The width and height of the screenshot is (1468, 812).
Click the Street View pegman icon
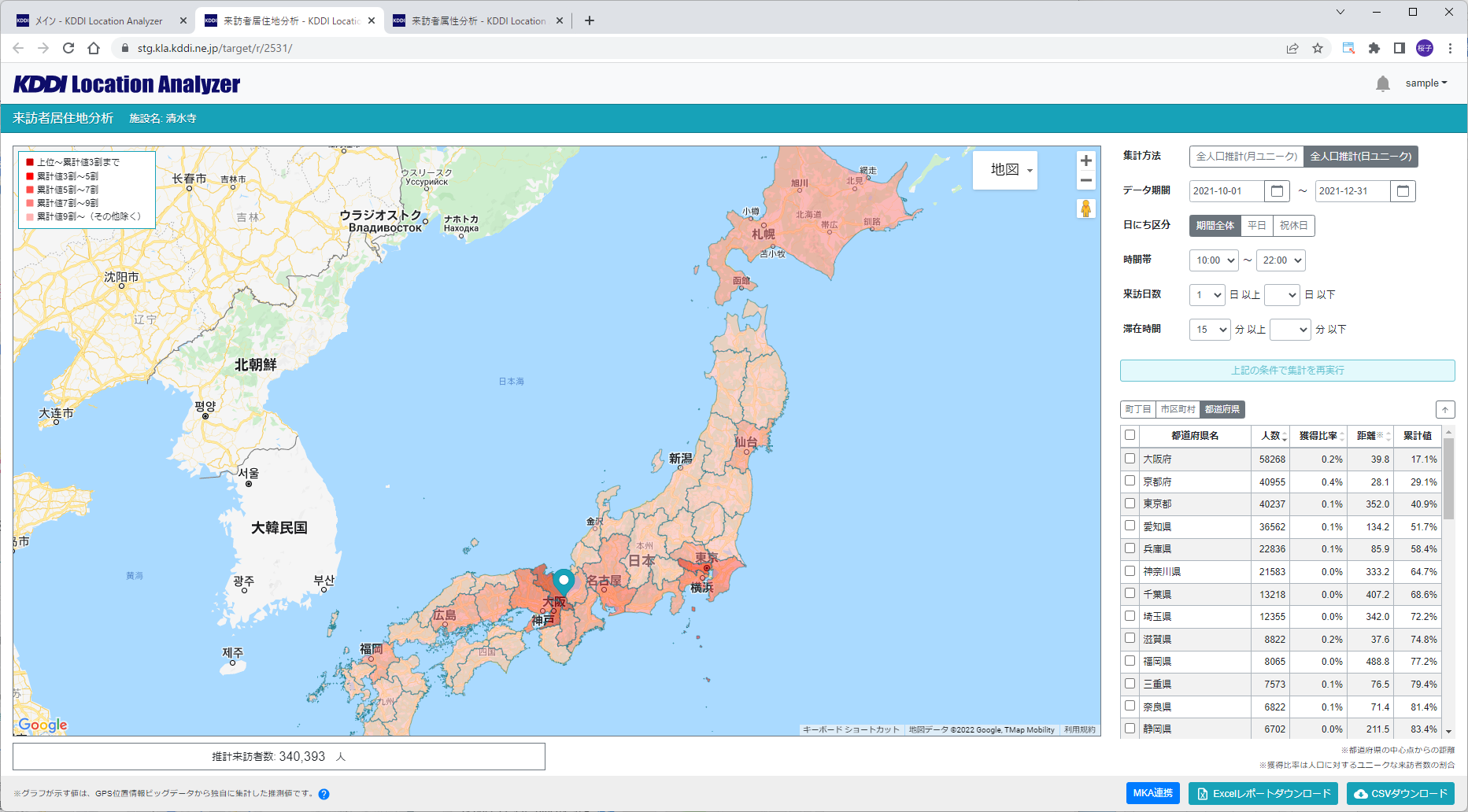click(x=1085, y=209)
